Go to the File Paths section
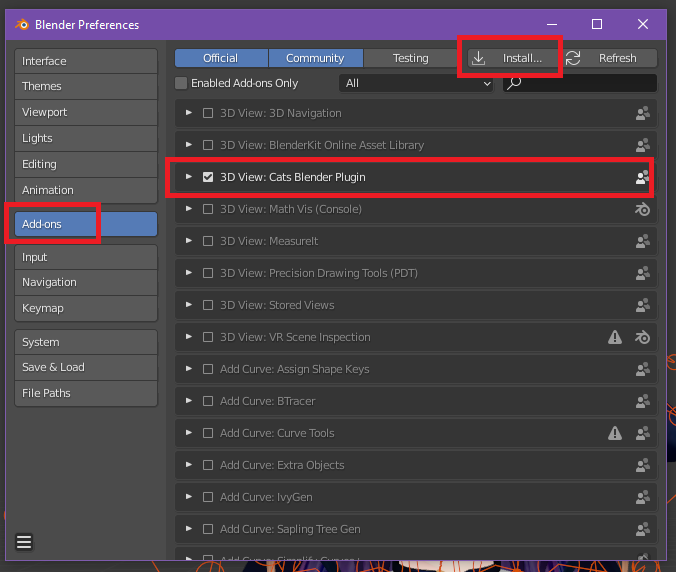Viewport: 676px width, 572px height. tap(86, 393)
